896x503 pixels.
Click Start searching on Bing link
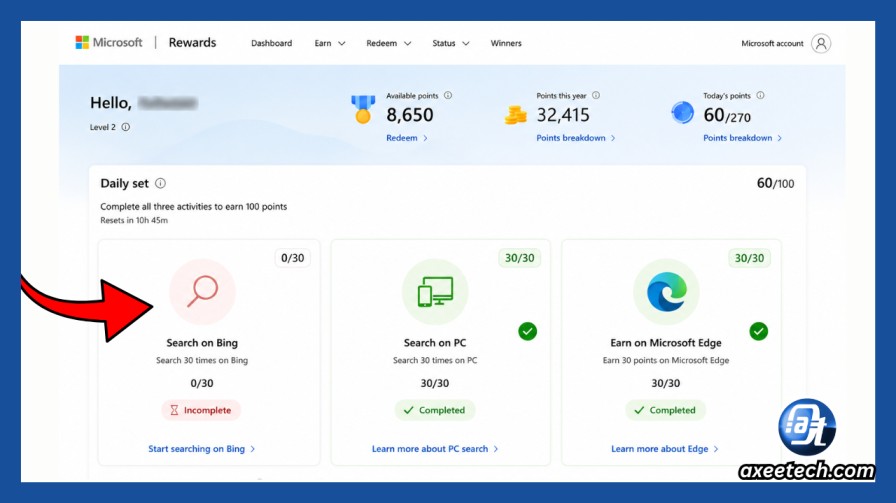tap(201, 449)
